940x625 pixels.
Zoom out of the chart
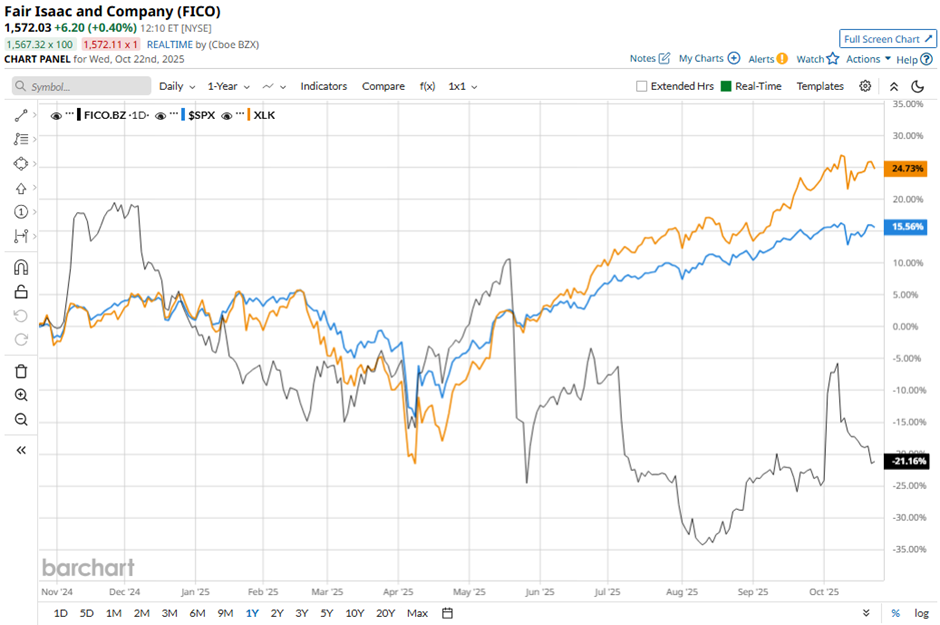pyautogui.click(x=21, y=419)
